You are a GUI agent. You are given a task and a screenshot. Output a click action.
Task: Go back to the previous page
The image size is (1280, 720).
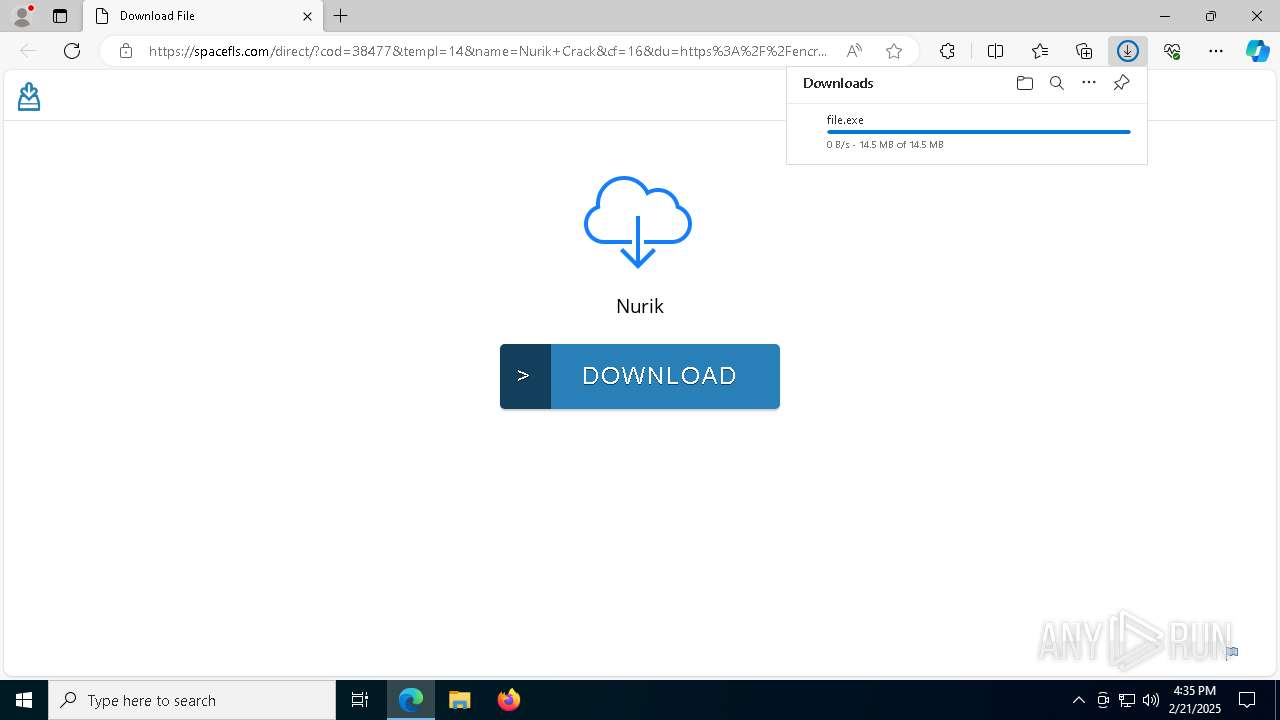[x=28, y=51]
